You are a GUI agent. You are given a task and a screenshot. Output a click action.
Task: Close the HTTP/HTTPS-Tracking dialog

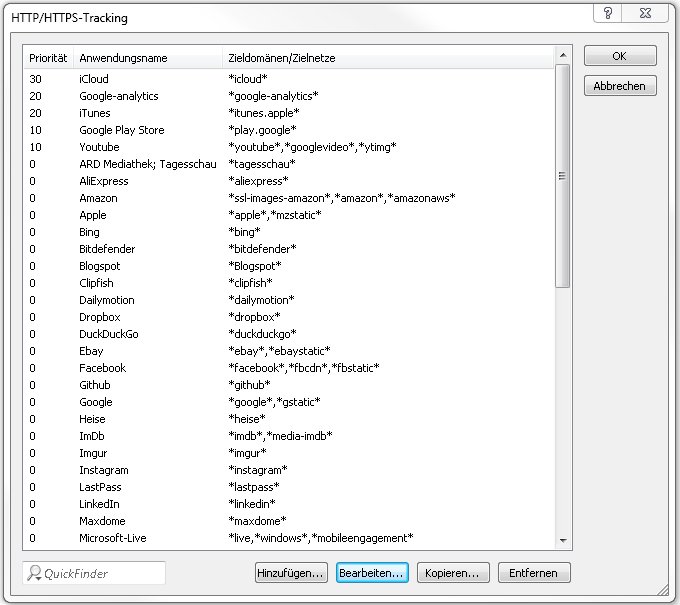pyautogui.click(x=649, y=13)
